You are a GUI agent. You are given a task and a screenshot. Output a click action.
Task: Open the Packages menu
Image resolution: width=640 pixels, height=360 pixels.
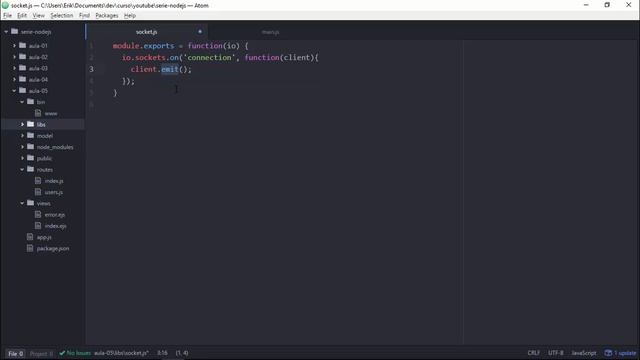tap(107, 16)
